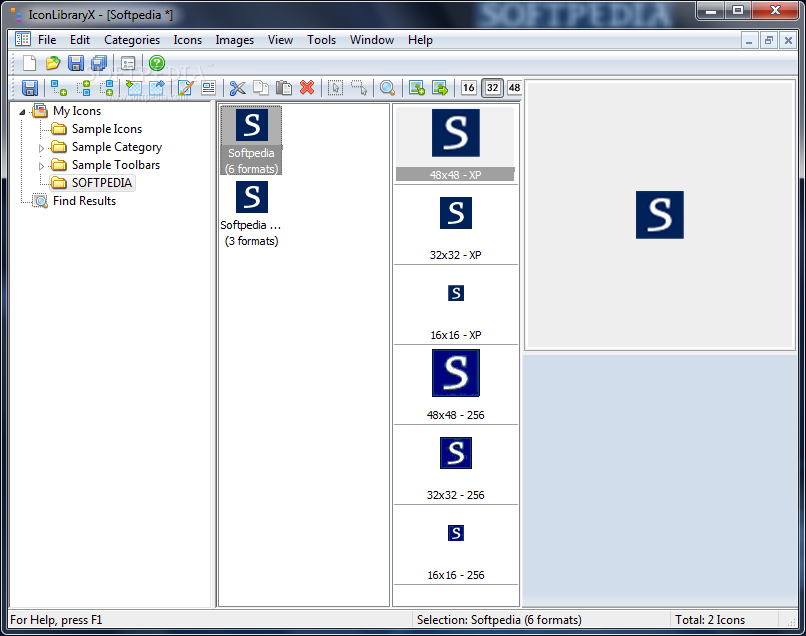This screenshot has height=636, width=806.
Task: Close the inner Softpedia document window
Action: (x=788, y=40)
